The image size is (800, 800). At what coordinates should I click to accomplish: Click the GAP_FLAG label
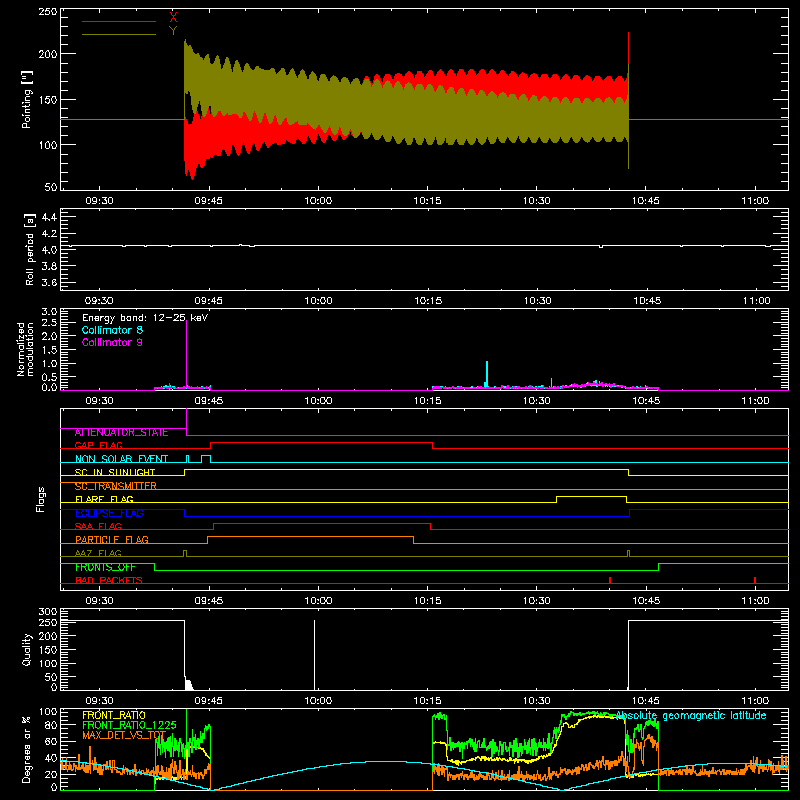pos(98,445)
